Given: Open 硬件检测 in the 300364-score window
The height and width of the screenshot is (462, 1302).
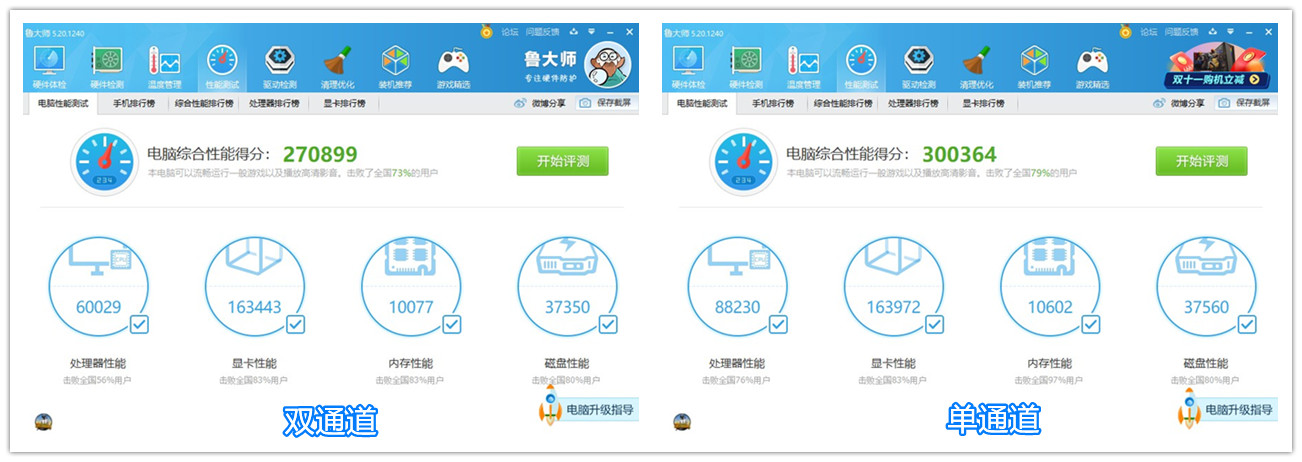Looking at the screenshot, I should point(746,68).
